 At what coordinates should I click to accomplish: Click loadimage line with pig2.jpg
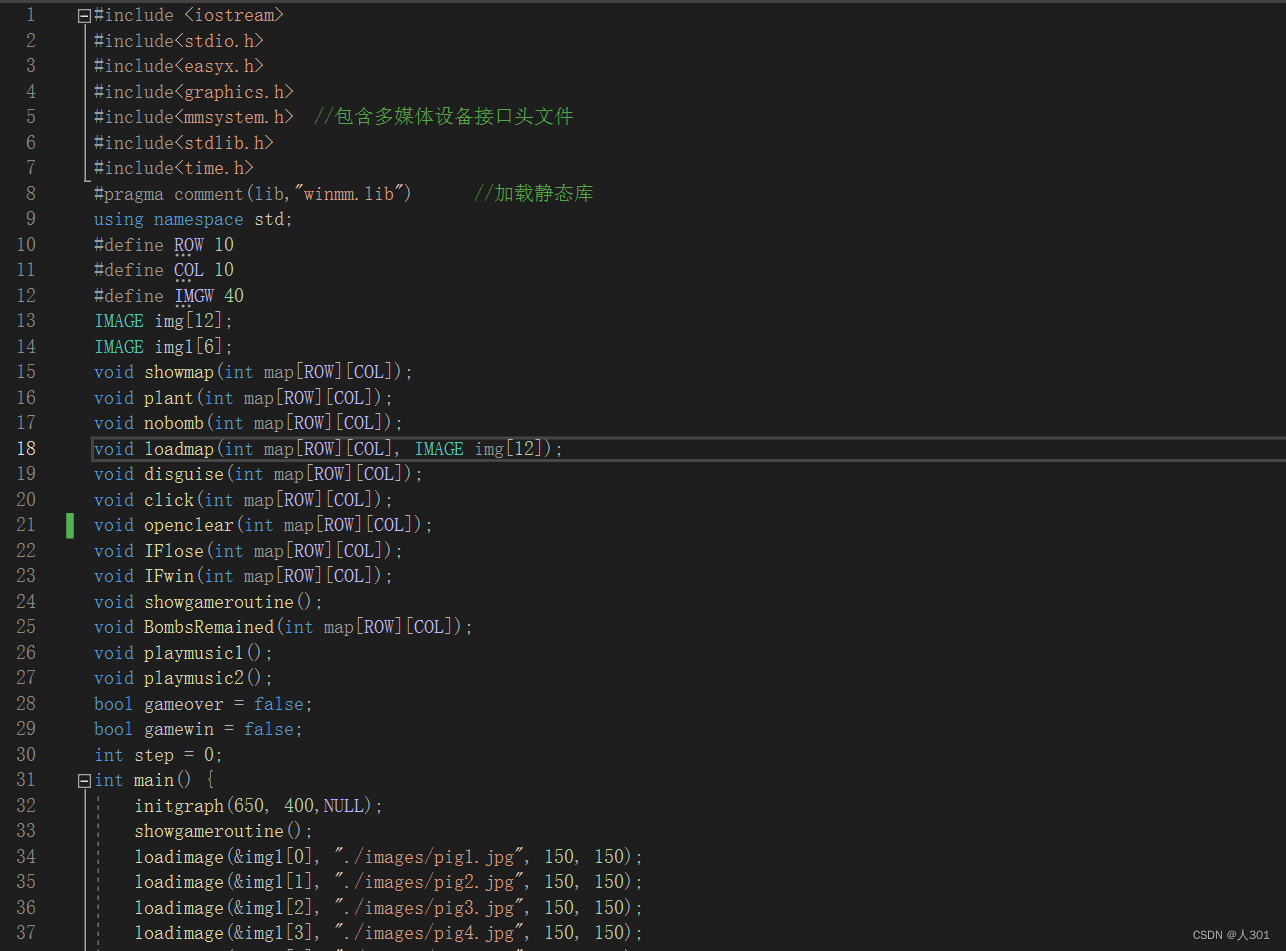[x=389, y=882]
